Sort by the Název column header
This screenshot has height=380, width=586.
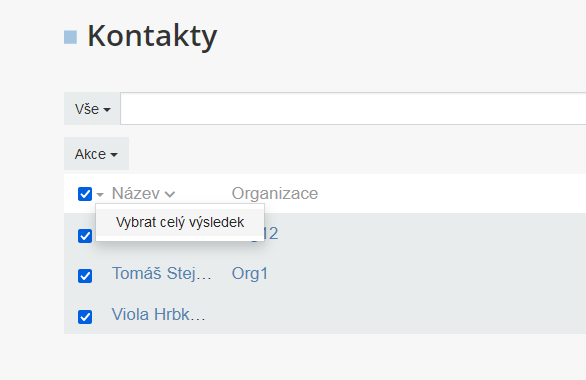tap(136, 194)
